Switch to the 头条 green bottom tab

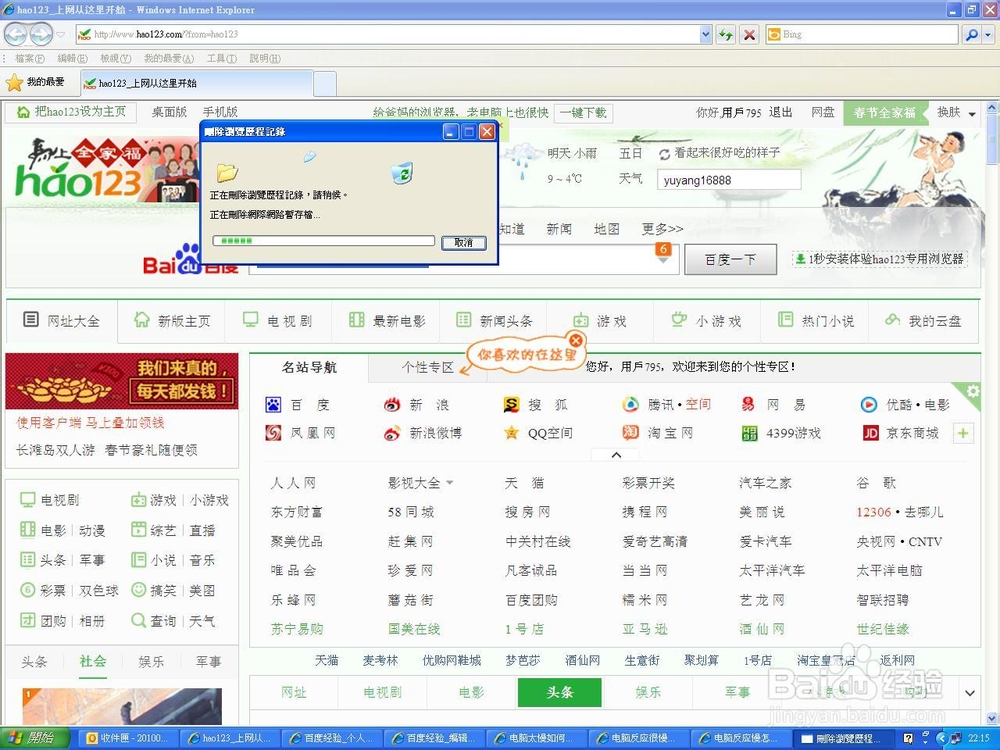(559, 693)
